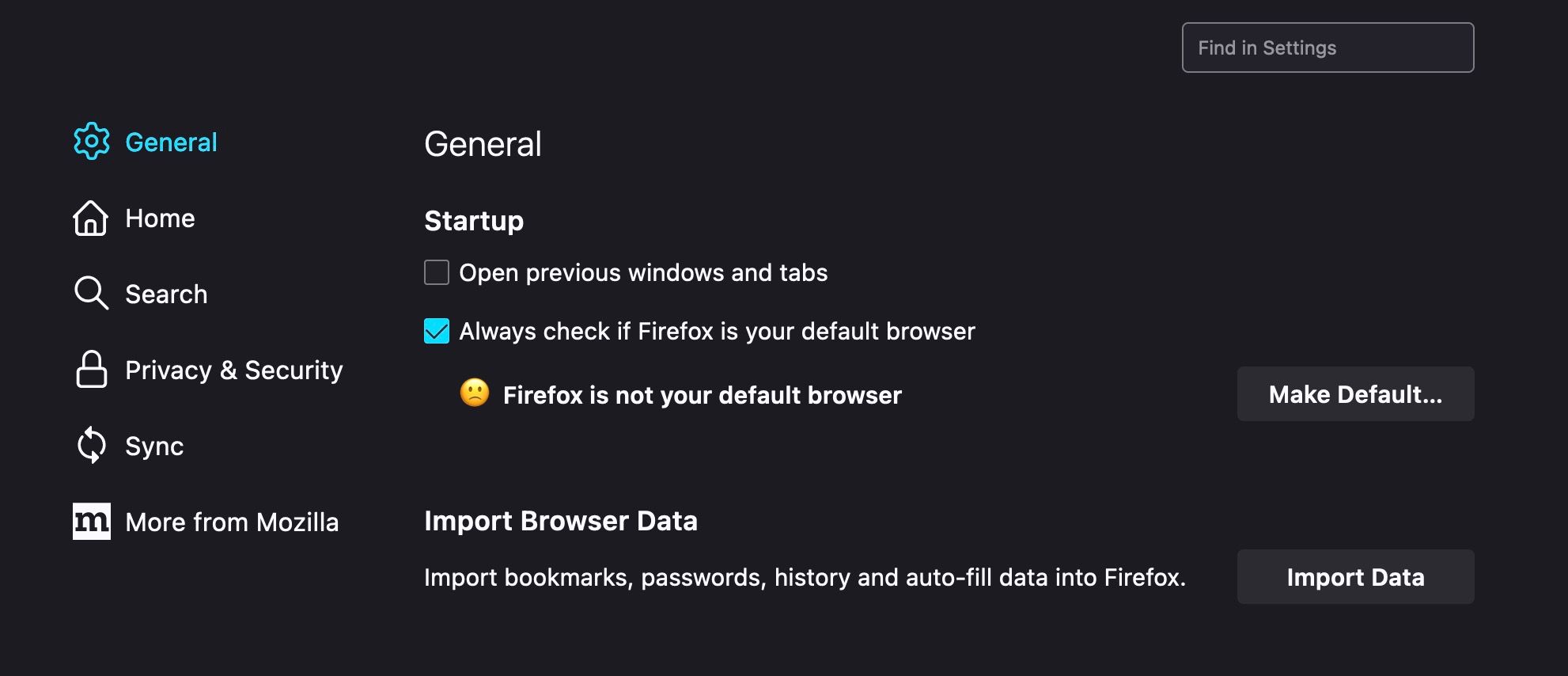Click the Home house icon

[x=91, y=218]
